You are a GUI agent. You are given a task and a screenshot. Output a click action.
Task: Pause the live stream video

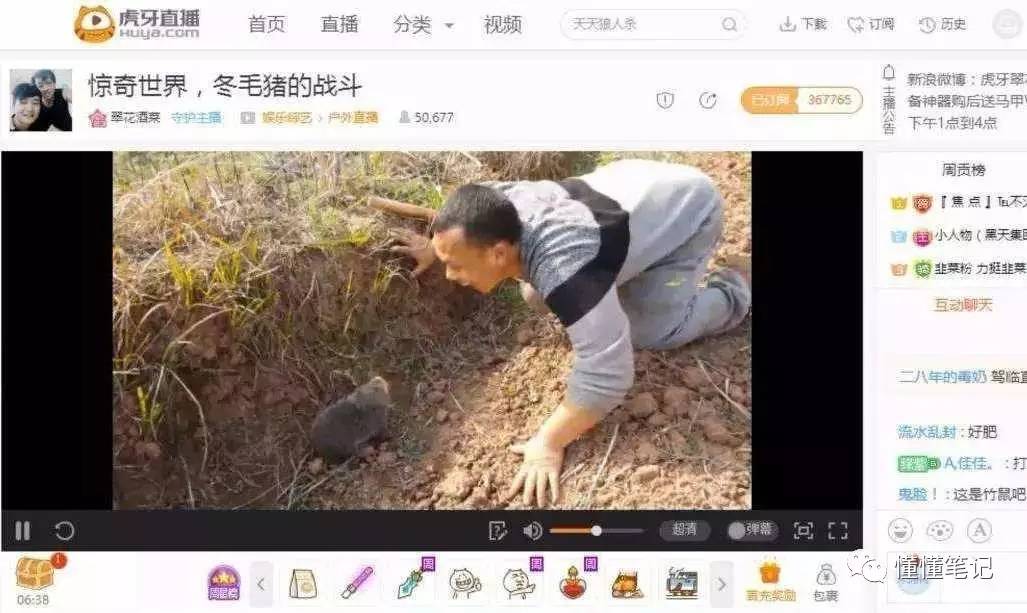tap(22, 531)
